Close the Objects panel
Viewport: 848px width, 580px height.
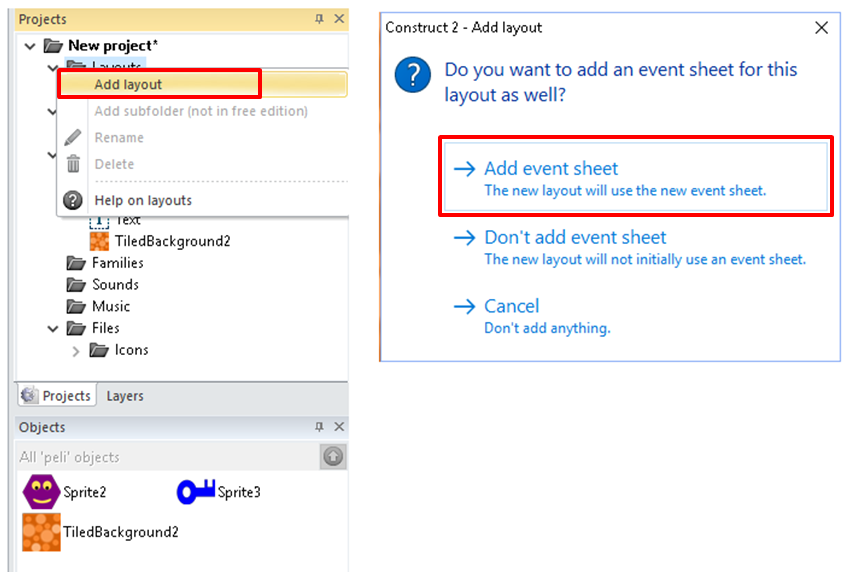click(x=339, y=427)
